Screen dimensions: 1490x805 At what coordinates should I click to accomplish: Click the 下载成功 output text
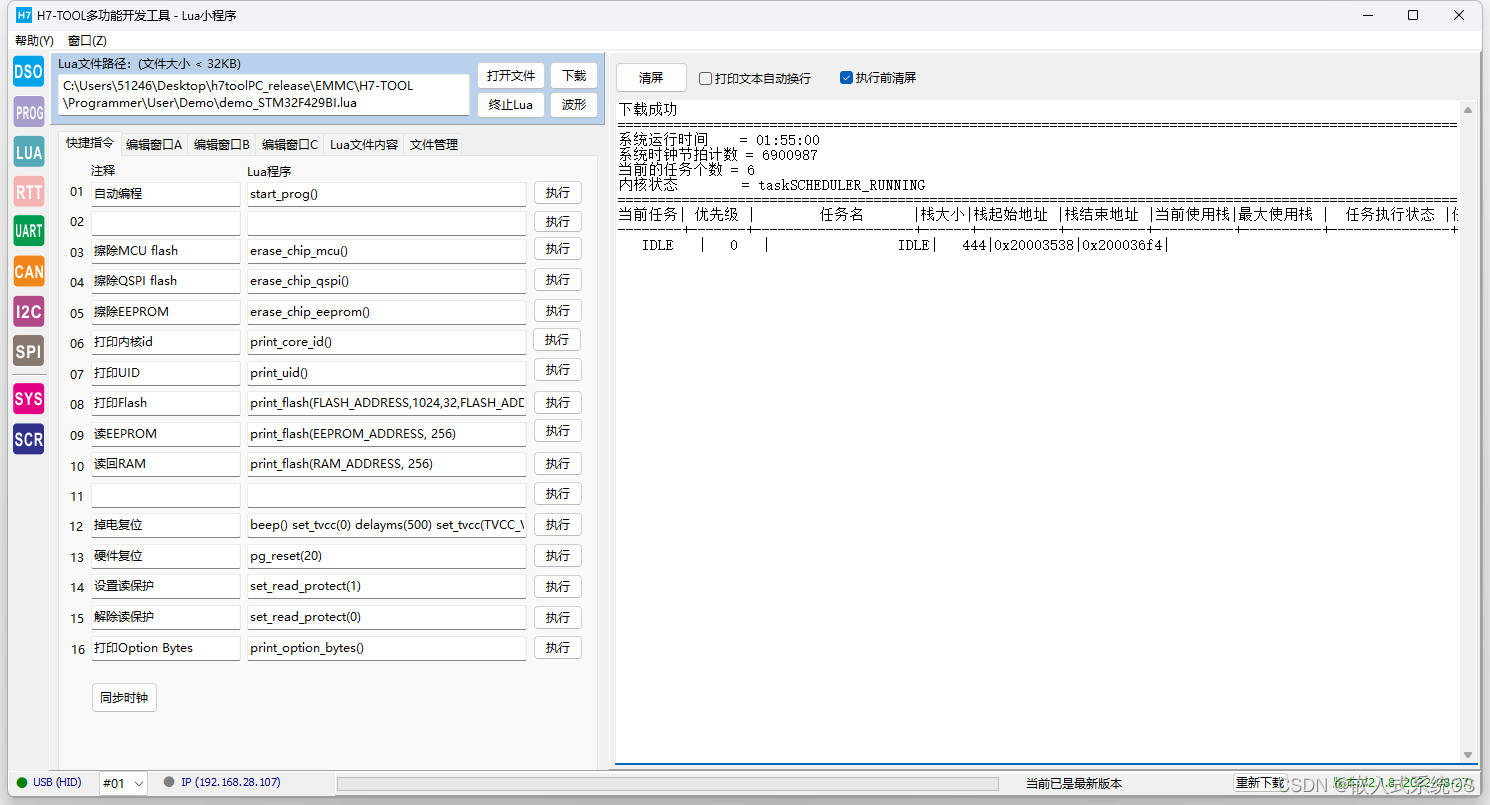[648, 109]
